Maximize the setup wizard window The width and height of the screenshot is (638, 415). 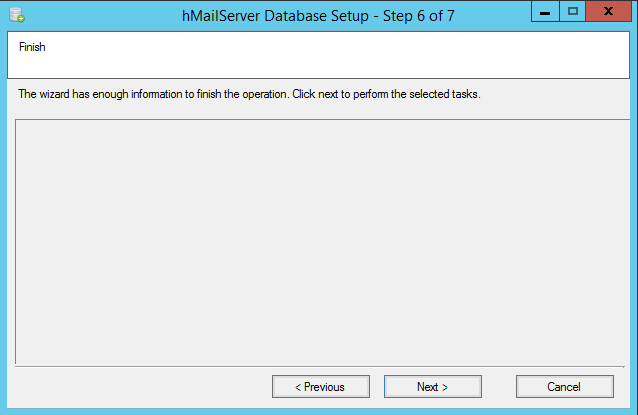coord(572,12)
